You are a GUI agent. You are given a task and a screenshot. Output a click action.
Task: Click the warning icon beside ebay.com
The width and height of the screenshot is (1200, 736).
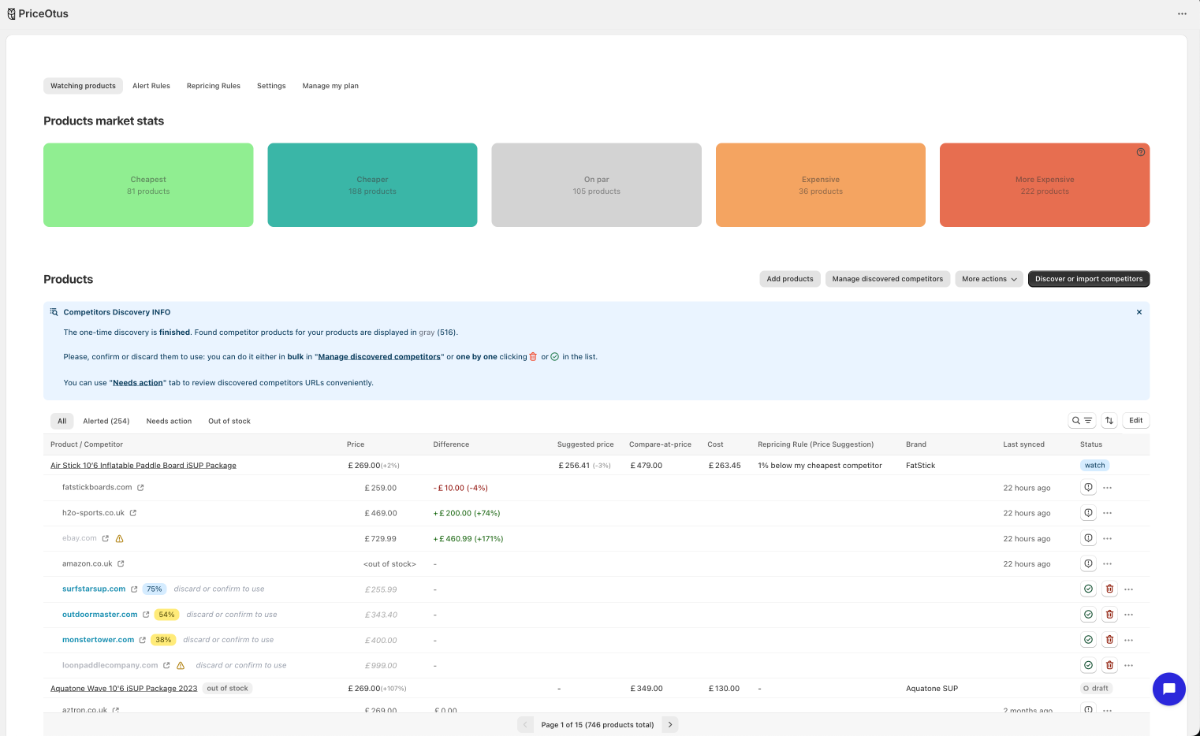point(119,538)
